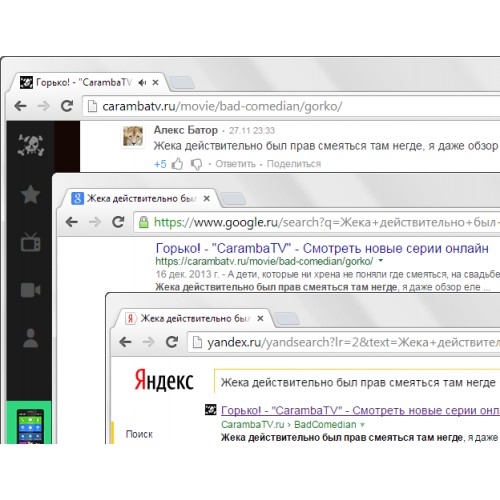Click Поиск in the Yandex left column
The height and width of the screenshot is (500, 500).
pyautogui.click(x=139, y=434)
